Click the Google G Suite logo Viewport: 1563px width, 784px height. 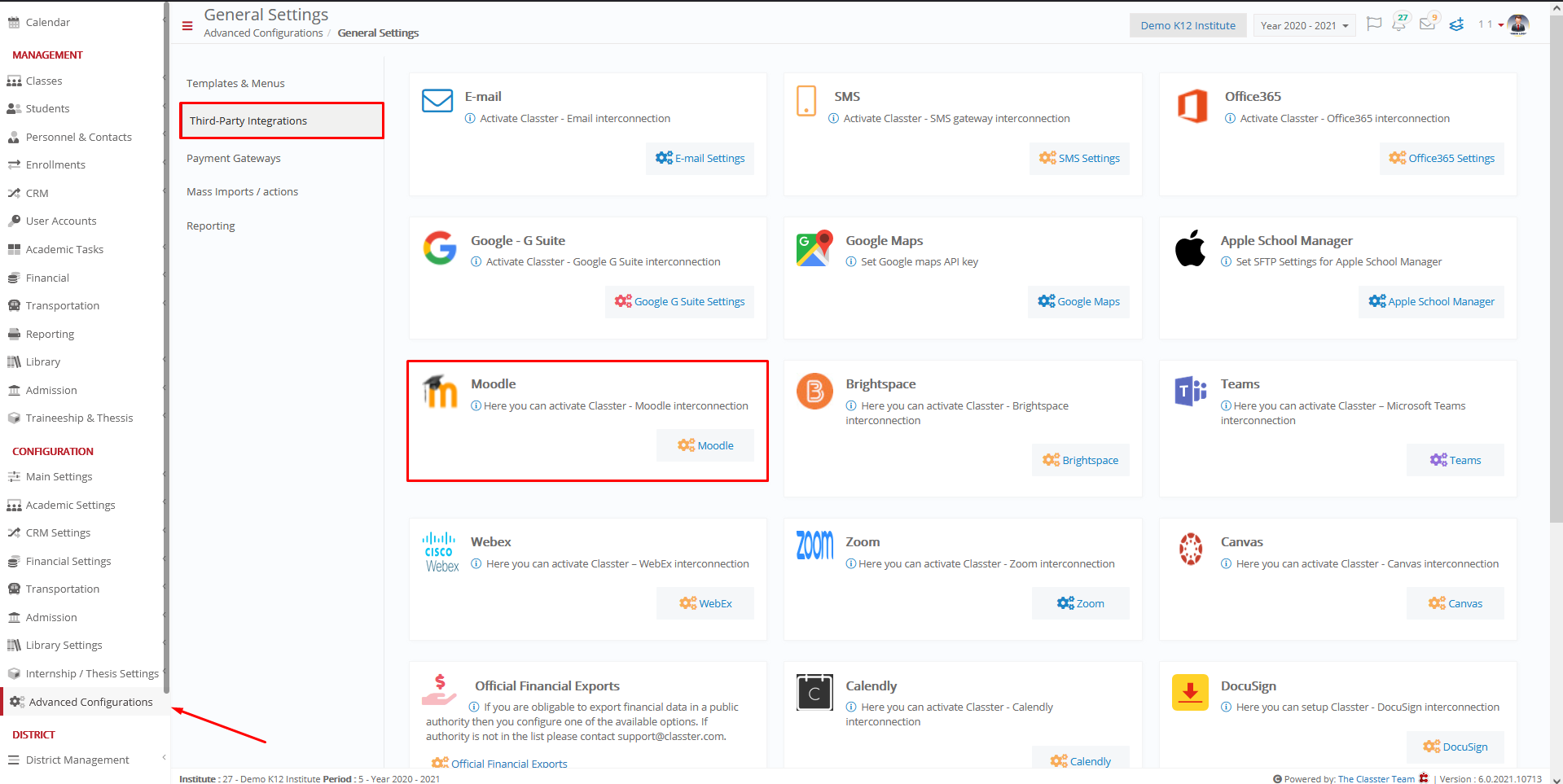click(440, 247)
